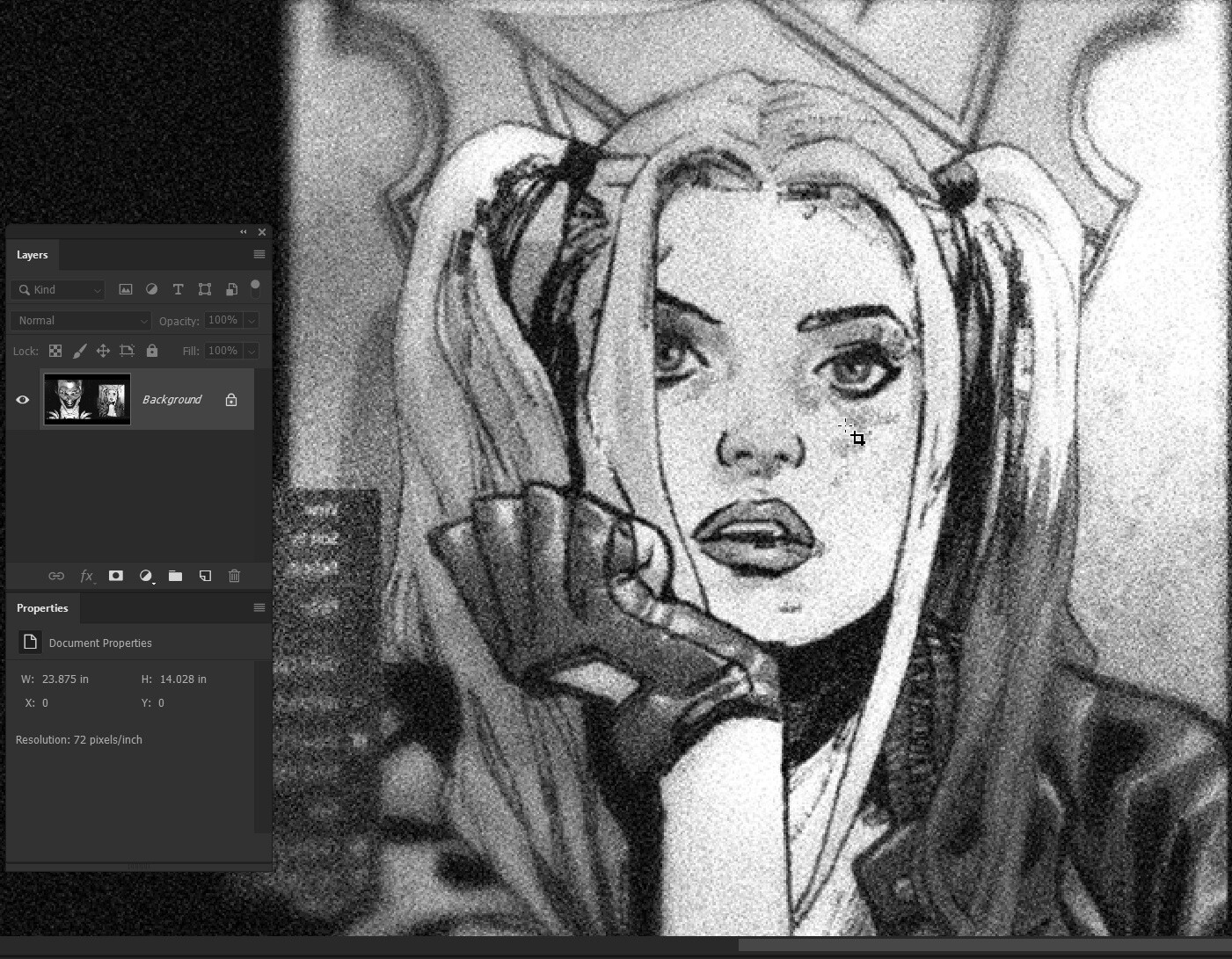Click the Background layer name
The image size is (1232, 959).
coord(171,400)
